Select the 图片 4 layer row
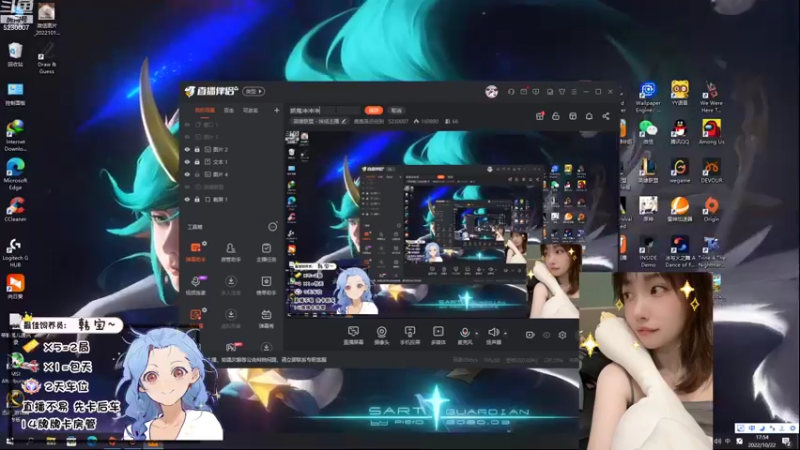Image resolution: width=800 pixels, height=450 pixels. pos(232,174)
